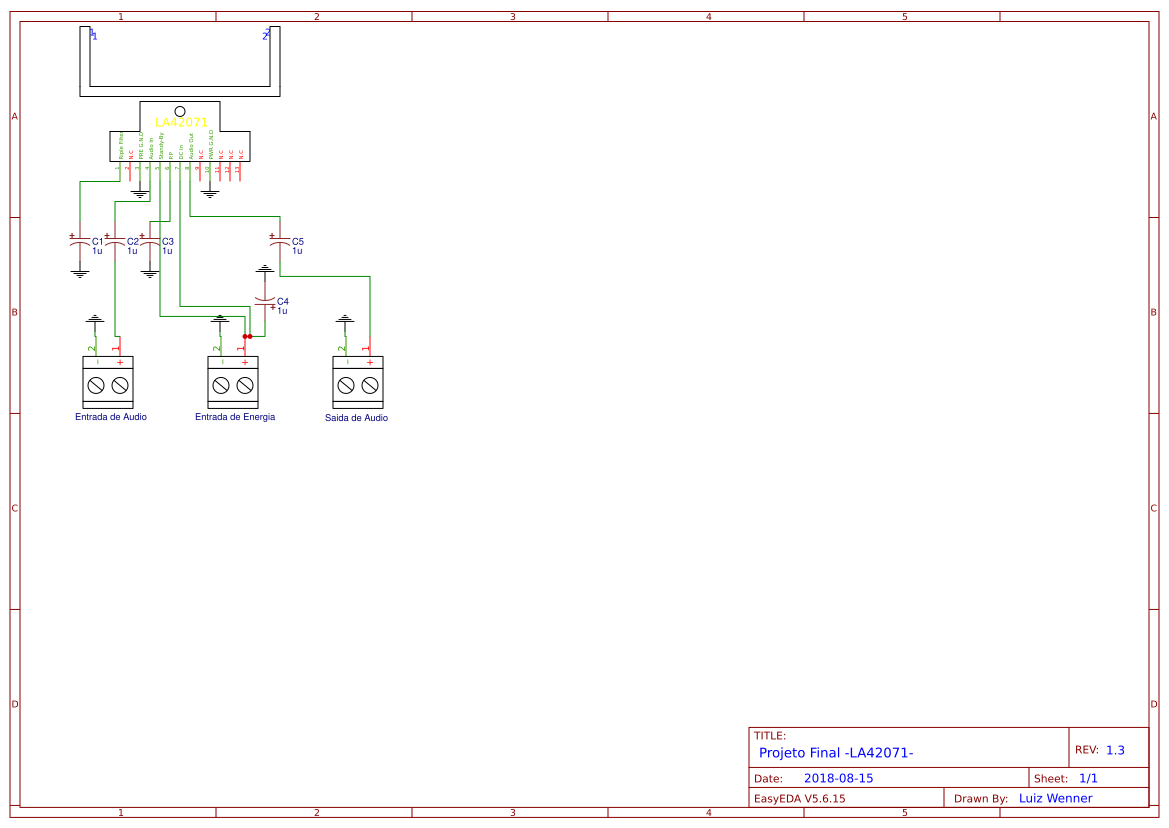
Task: Click the yellow LA42071 name label
Action: tap(181, 122)
